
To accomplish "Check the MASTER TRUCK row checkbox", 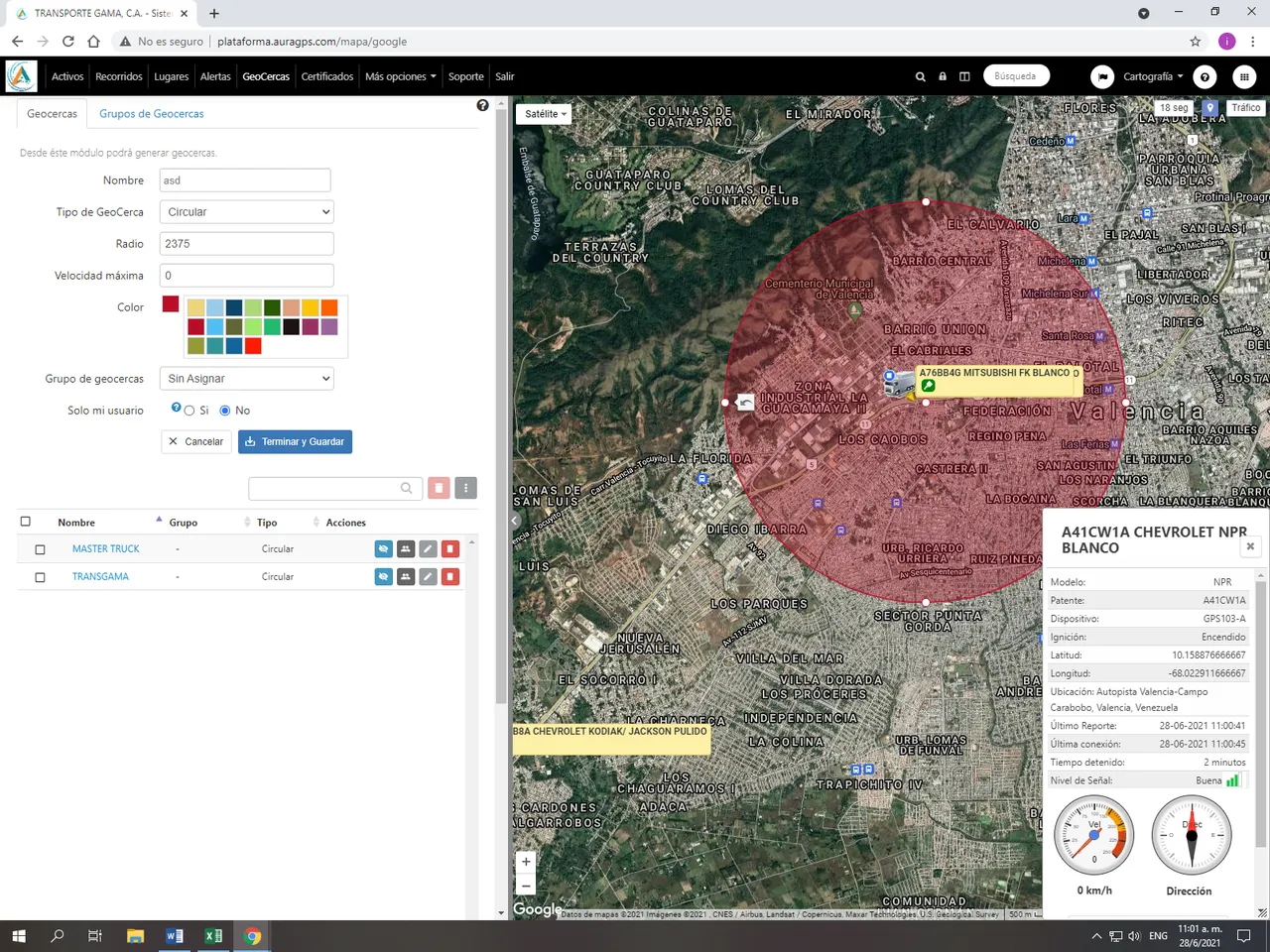I will (40, 549).
